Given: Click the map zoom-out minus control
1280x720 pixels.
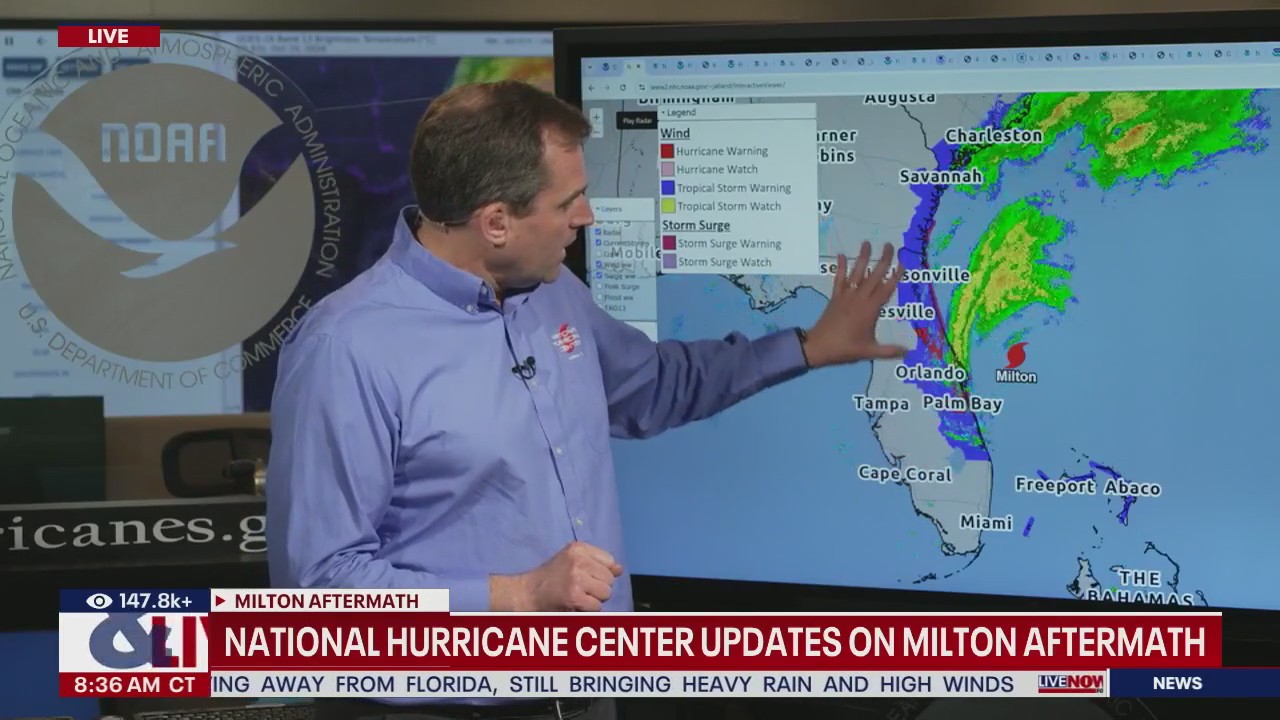Looking at the screenshot, I should 596,132.
